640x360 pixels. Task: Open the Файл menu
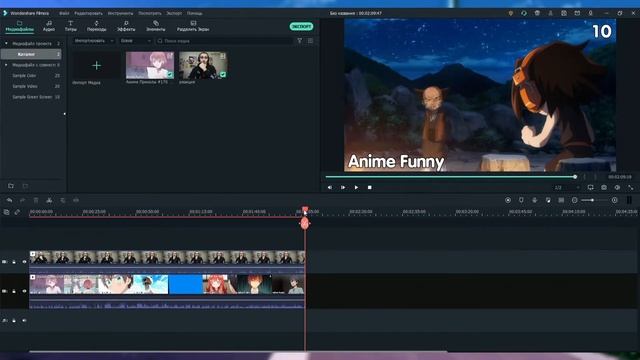(64, 13)
